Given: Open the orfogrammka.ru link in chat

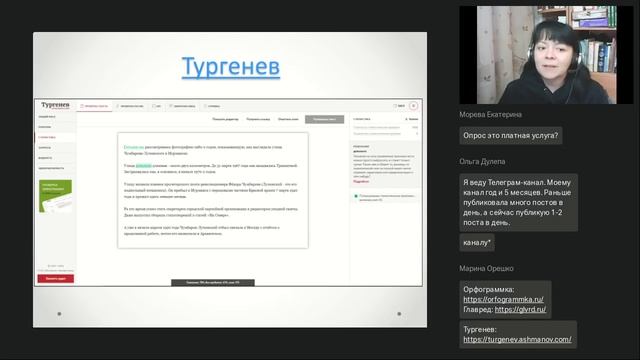Looking at the screenshot, I should 503,299.
